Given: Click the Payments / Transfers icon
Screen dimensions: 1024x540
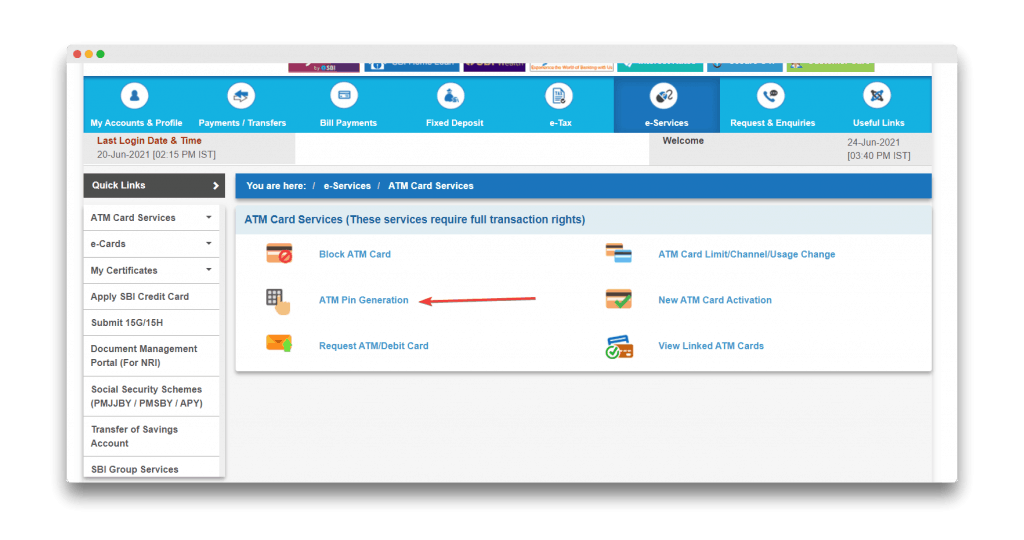Looking at the screenshot, I should coord(241,96).
